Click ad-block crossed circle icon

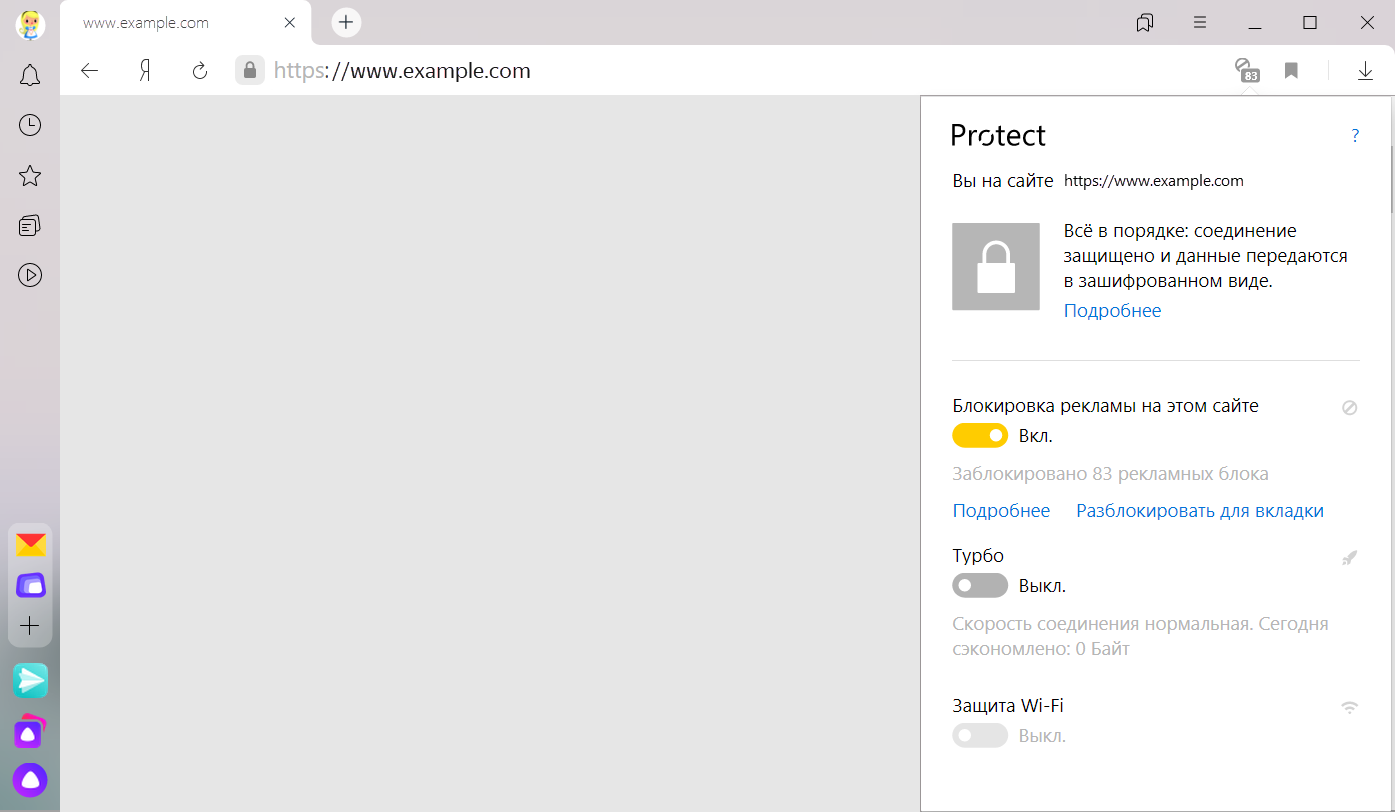1349,407
